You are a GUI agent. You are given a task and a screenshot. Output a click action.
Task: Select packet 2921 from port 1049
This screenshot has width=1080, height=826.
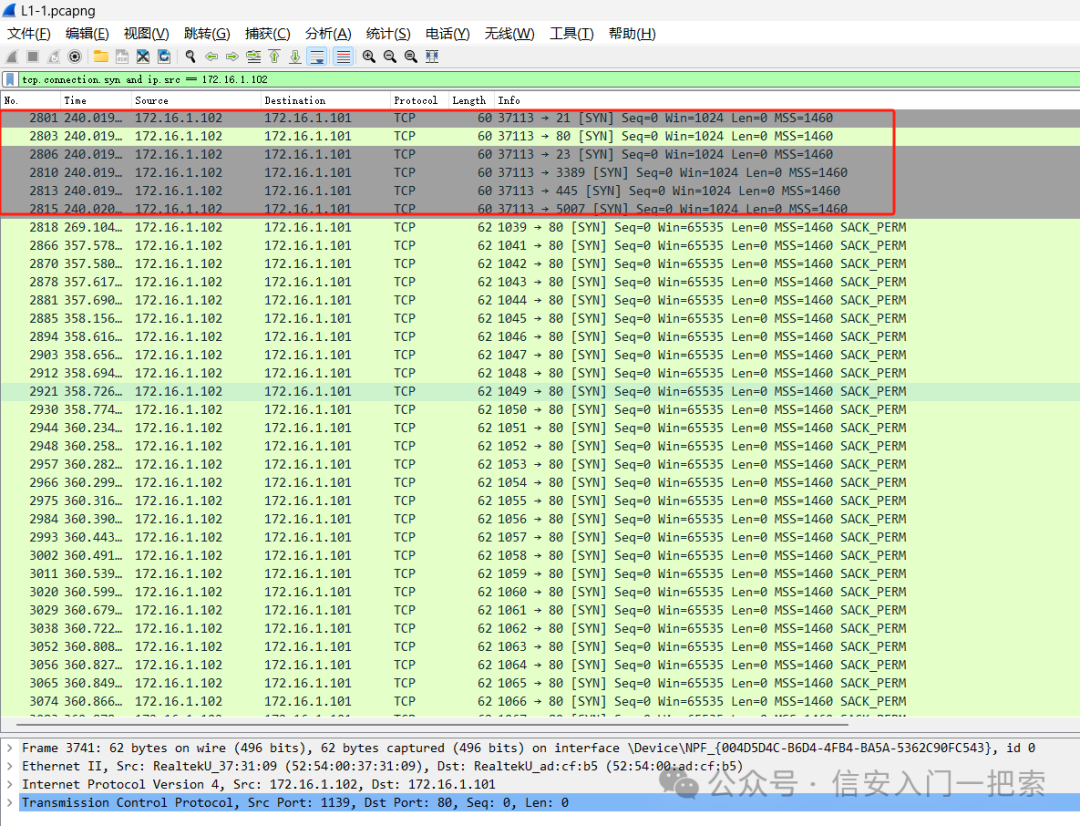[540, 391]
